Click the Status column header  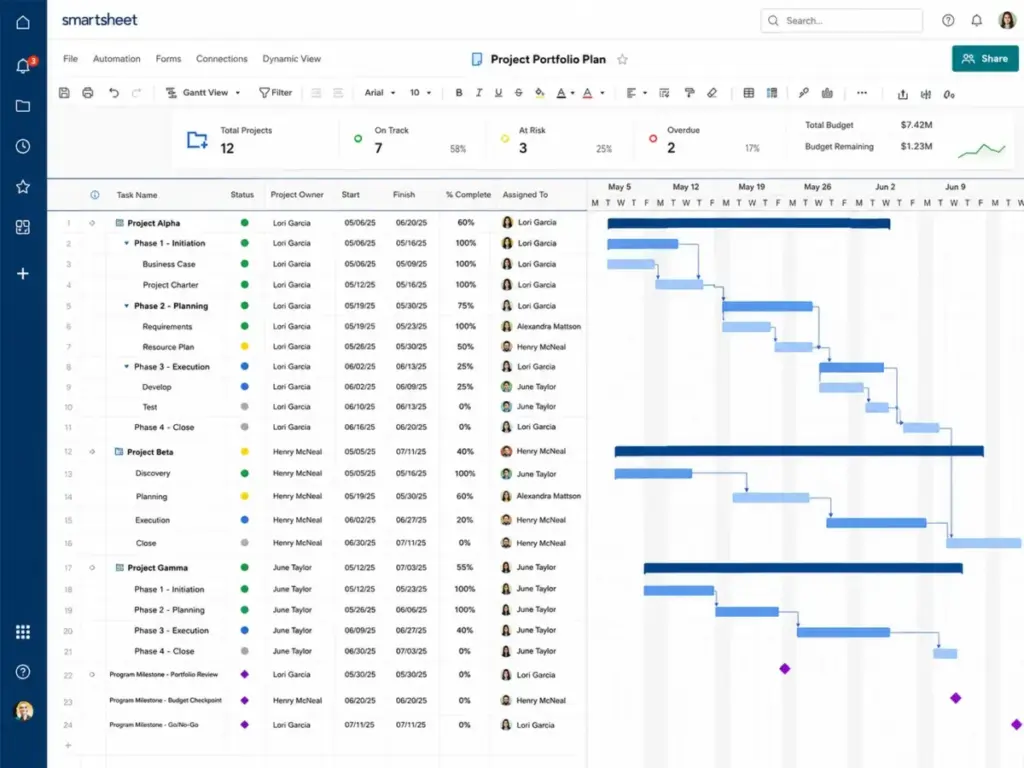point(242,195)
